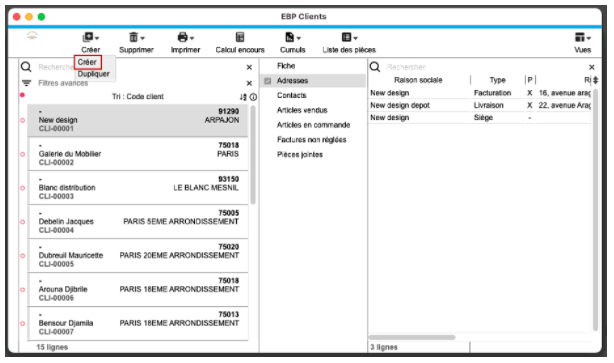Open the Contacts section
The height and width of the screenshot is (363, 614).
pos(291,96)
